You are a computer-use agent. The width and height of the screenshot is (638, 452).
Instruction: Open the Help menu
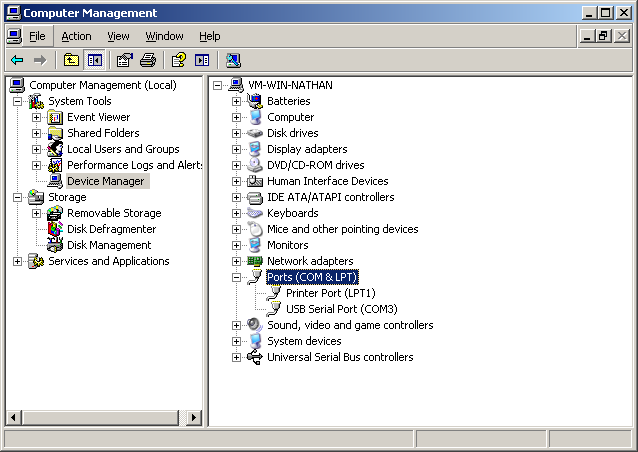pos(210,36)
